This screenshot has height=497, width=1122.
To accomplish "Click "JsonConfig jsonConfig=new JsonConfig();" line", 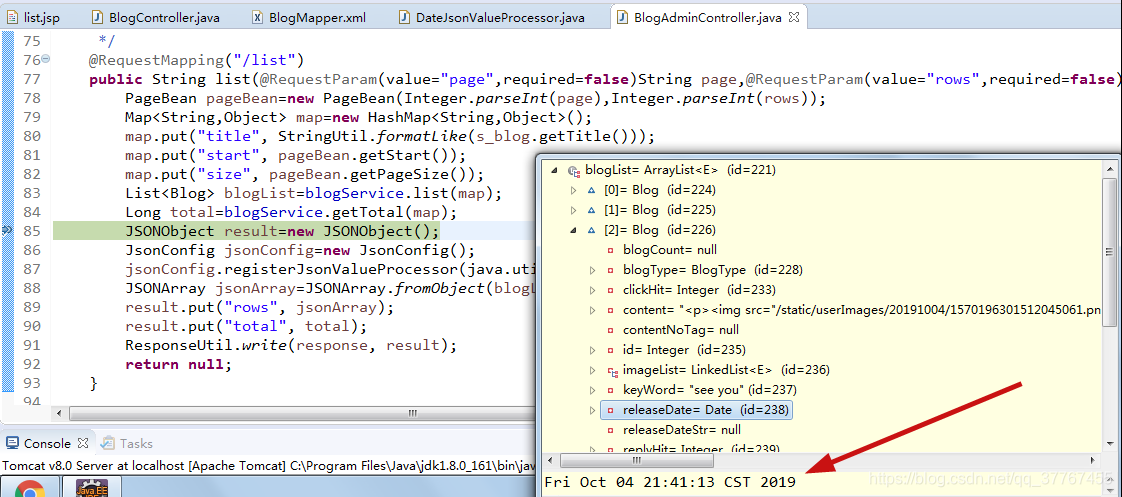I will click(x=300, y=250).
